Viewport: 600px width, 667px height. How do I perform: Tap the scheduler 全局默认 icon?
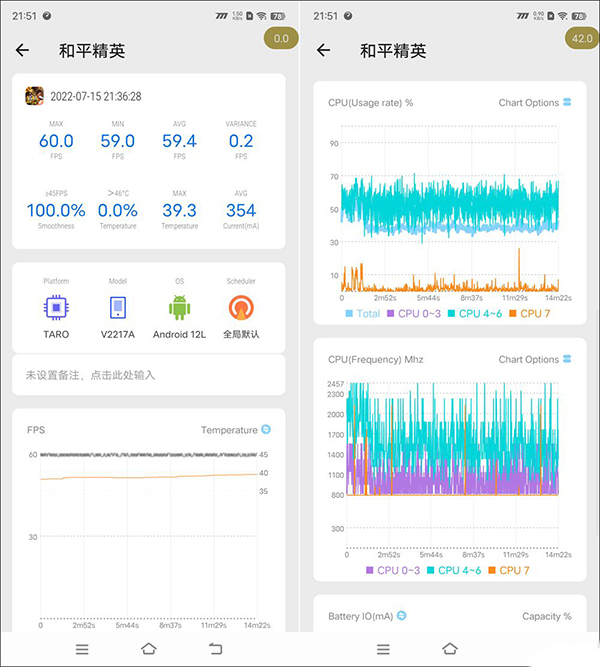241,307
